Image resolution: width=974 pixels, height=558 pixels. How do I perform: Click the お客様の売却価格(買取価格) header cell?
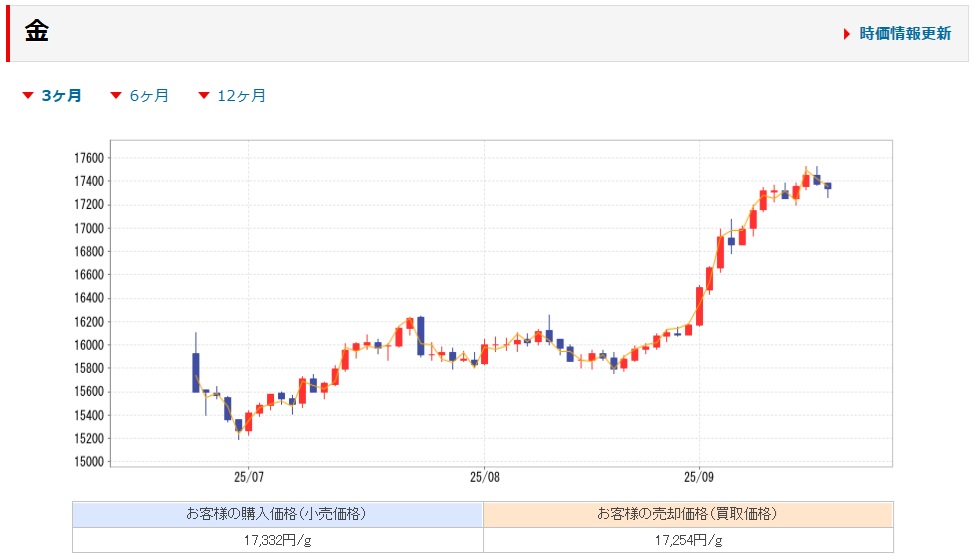coord(688,515)
